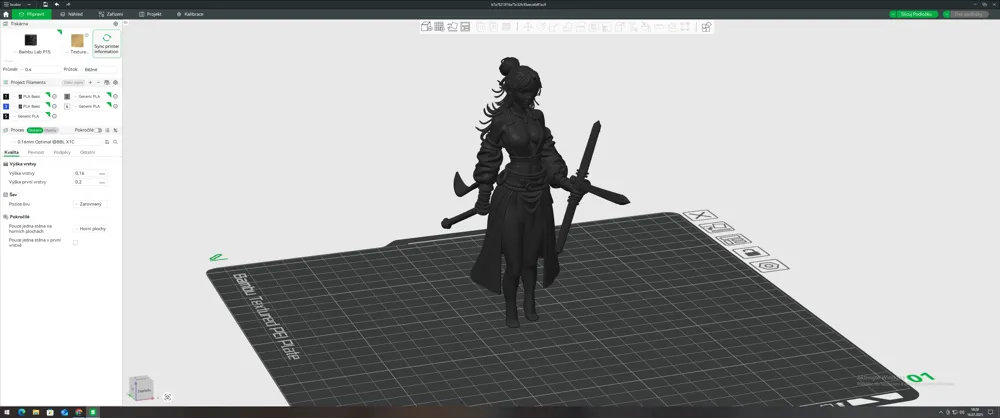
Task: Switch to the Pevnost settings tab
Action: (36, 153)
